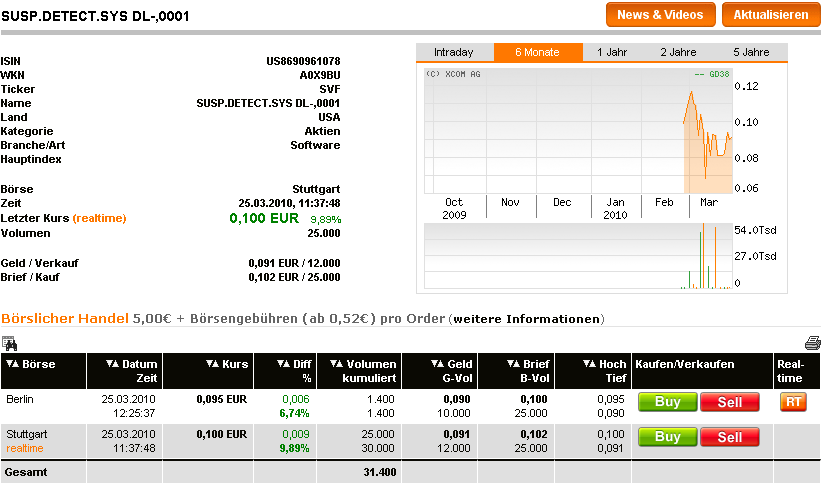This screenshot has height=489, width=823.
Task: Click the Stuttgart realtime link in the table
Action: pyautogui.click(x=25, y=449)
